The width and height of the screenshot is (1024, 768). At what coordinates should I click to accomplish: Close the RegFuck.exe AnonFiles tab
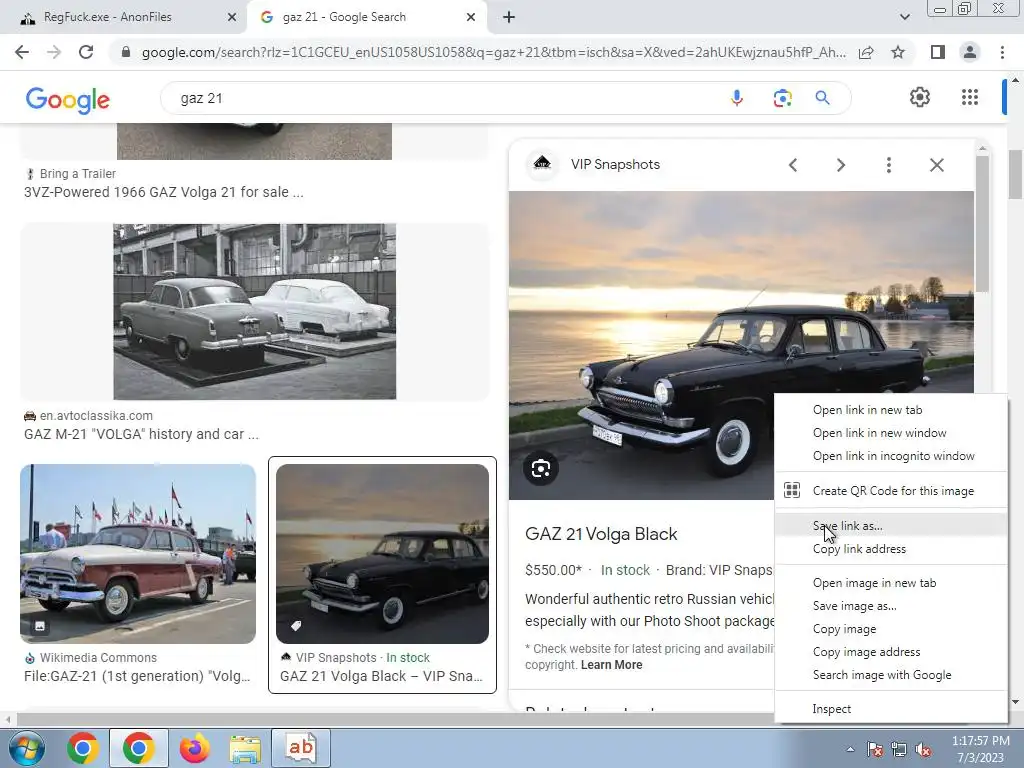click(232, 17)
